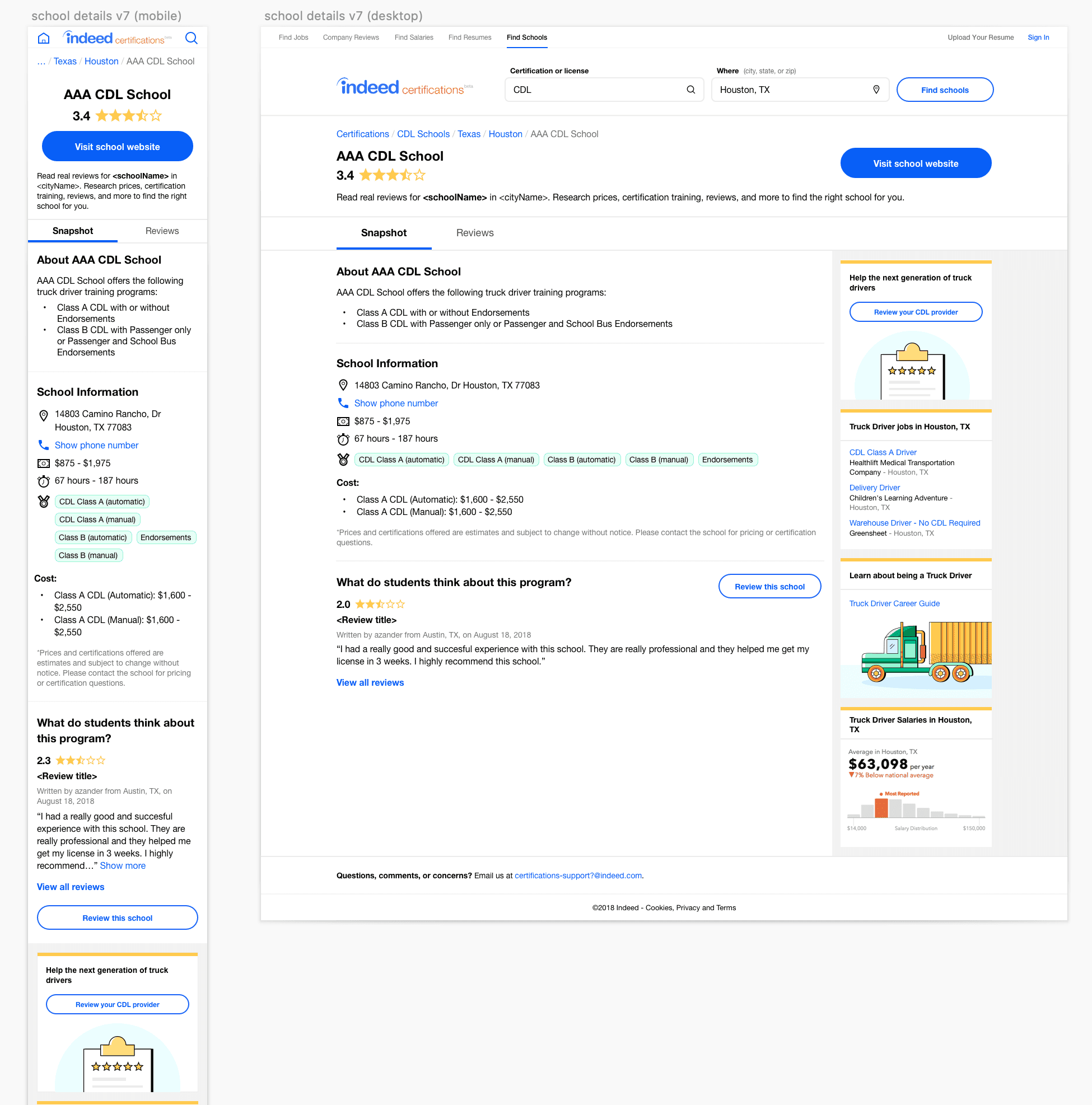Open Truck Driver Career Guide link

895,603
